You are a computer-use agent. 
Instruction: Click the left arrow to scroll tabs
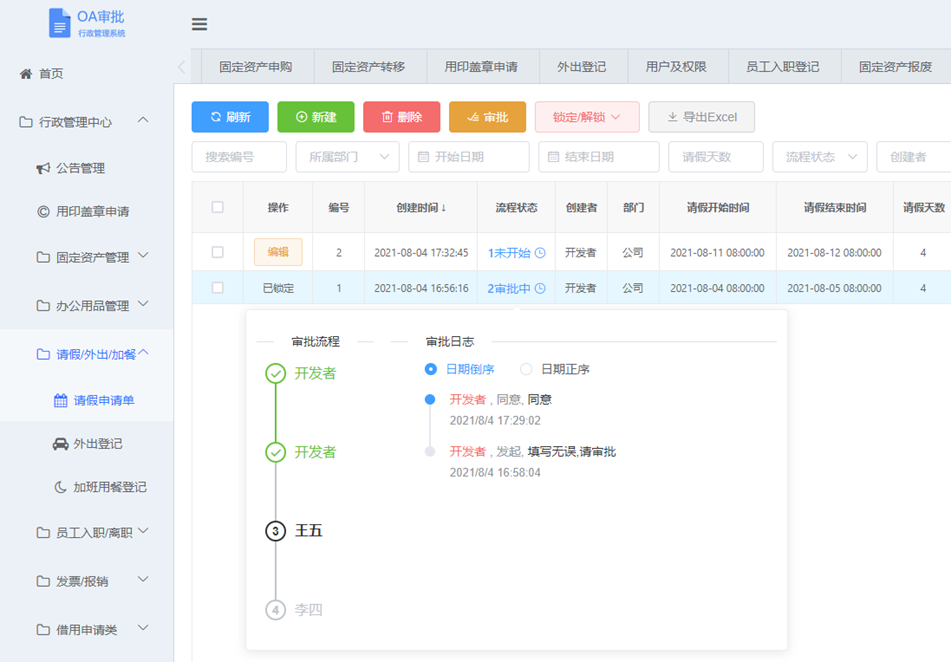pos(181,67)
